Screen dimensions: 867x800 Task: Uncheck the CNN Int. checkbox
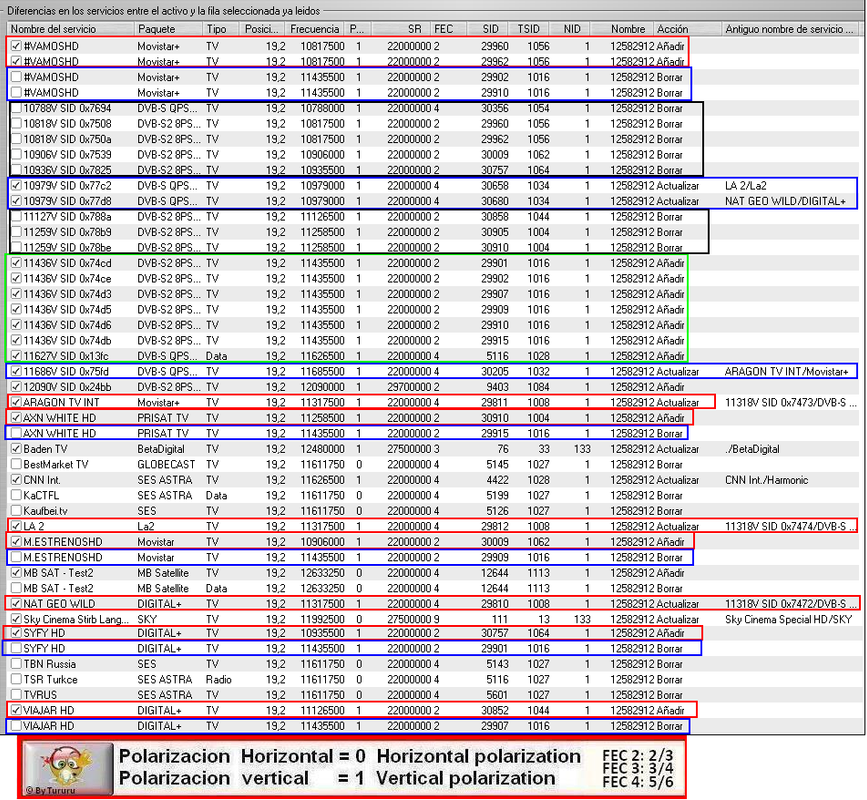(x=16, y=480)
